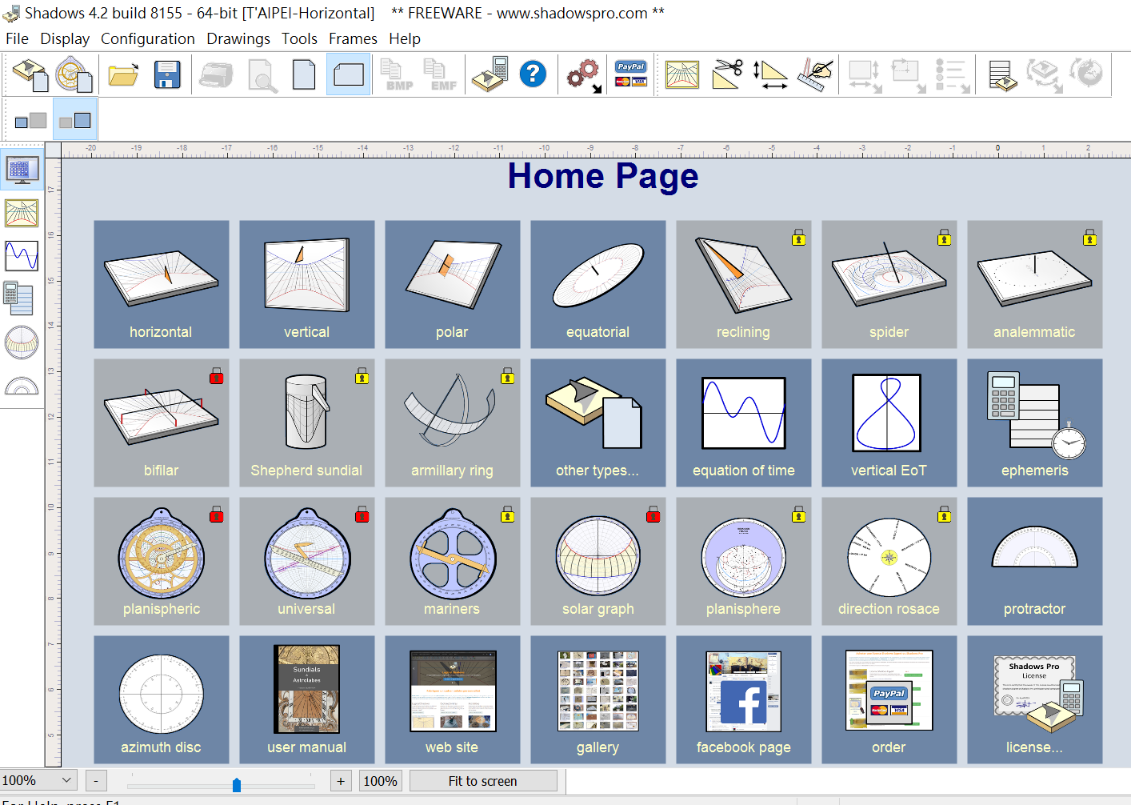Click the PayPal order icon in toolbar
The height and width of the screenshot is (805, 1131).
[631, 75]
